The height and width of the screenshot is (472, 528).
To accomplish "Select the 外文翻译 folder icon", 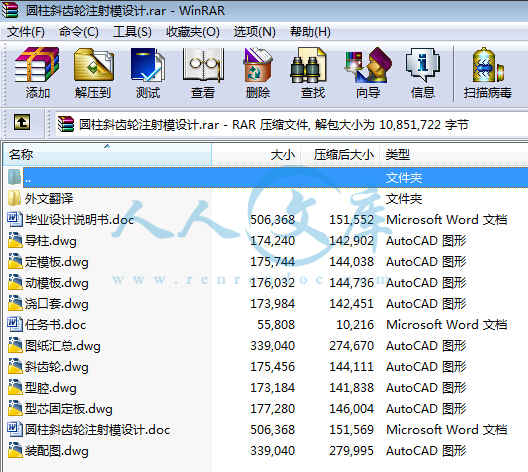I will (14, 198).
